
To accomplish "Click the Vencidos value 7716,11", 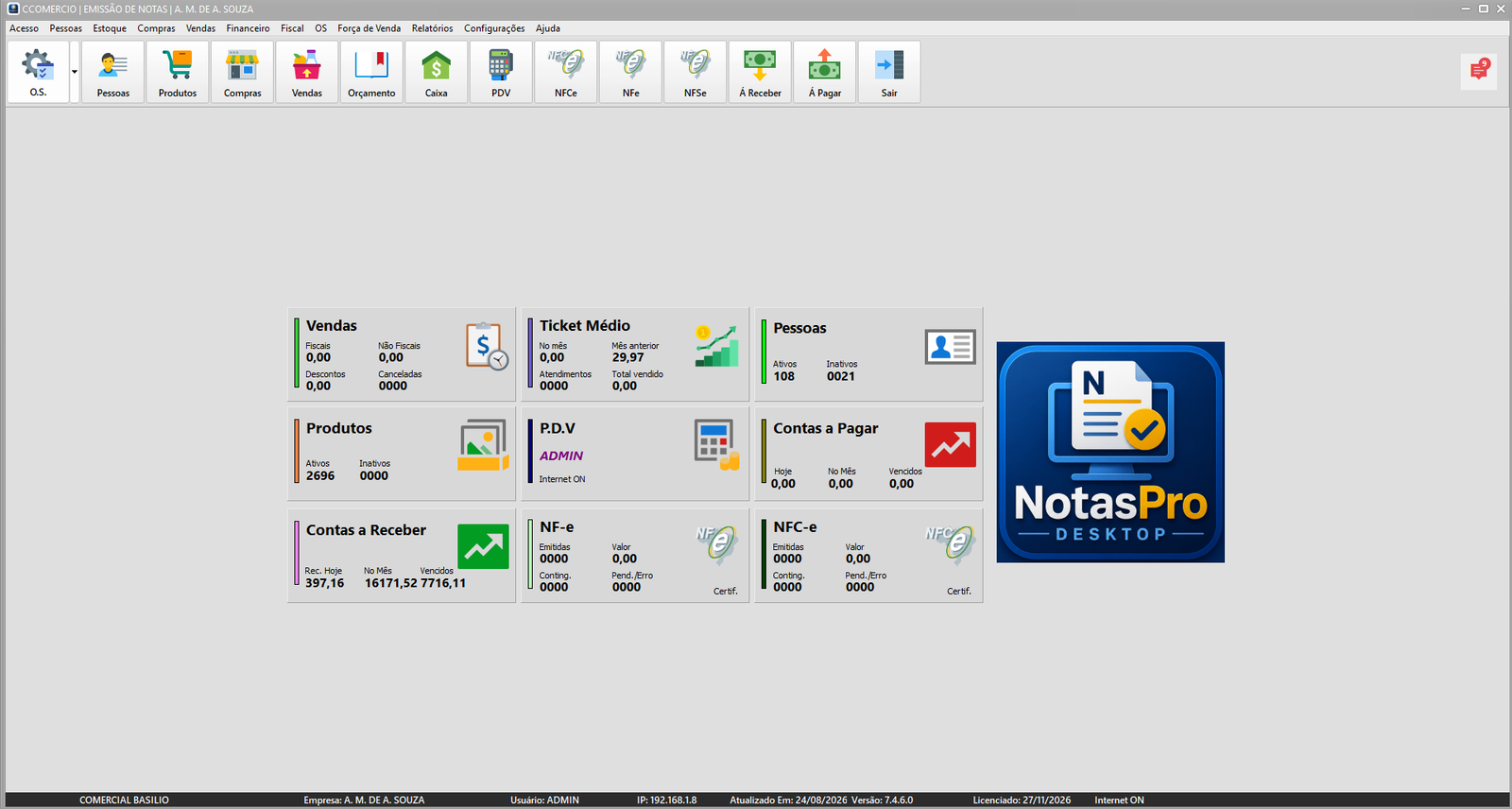I will pyautogui.click(x=443, y=584).
